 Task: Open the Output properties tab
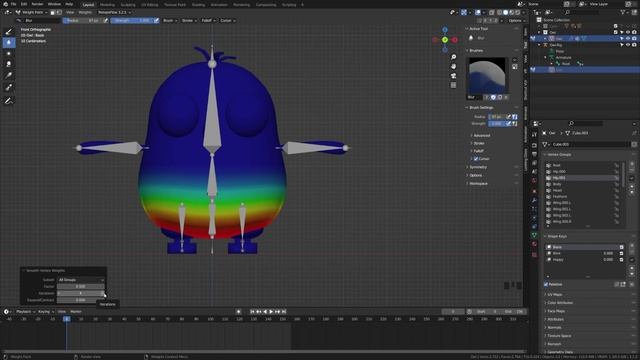click(x=534, y=154)
